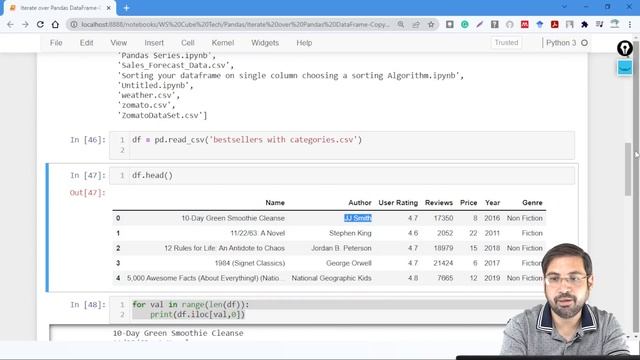Image resolution: width=640 pixels, height=360 pixels.
Task: Open the File menu
Action: tap(56, 43)
